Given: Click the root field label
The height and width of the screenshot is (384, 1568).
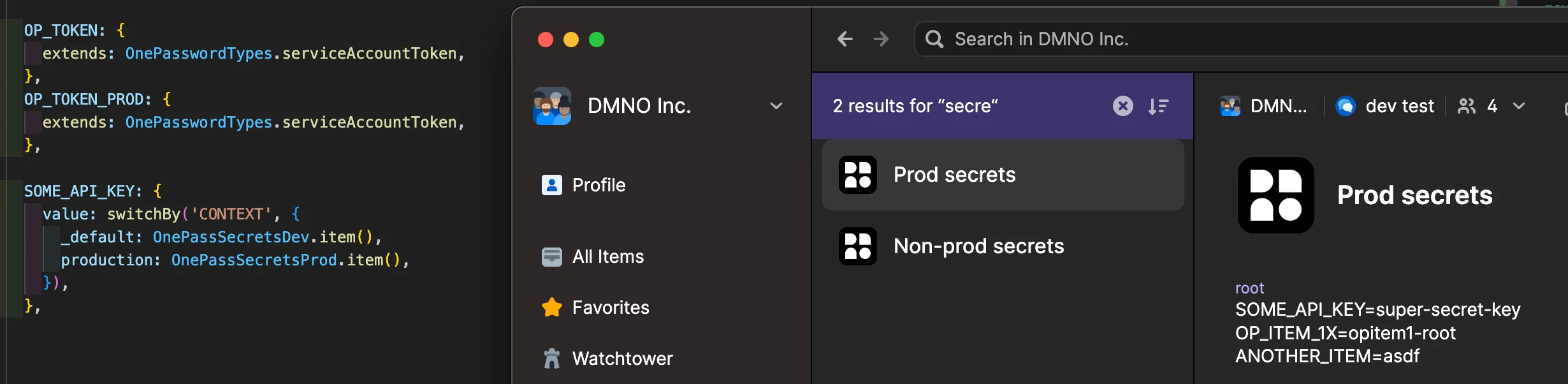Looking at the screenshot, I should 1249,288.
